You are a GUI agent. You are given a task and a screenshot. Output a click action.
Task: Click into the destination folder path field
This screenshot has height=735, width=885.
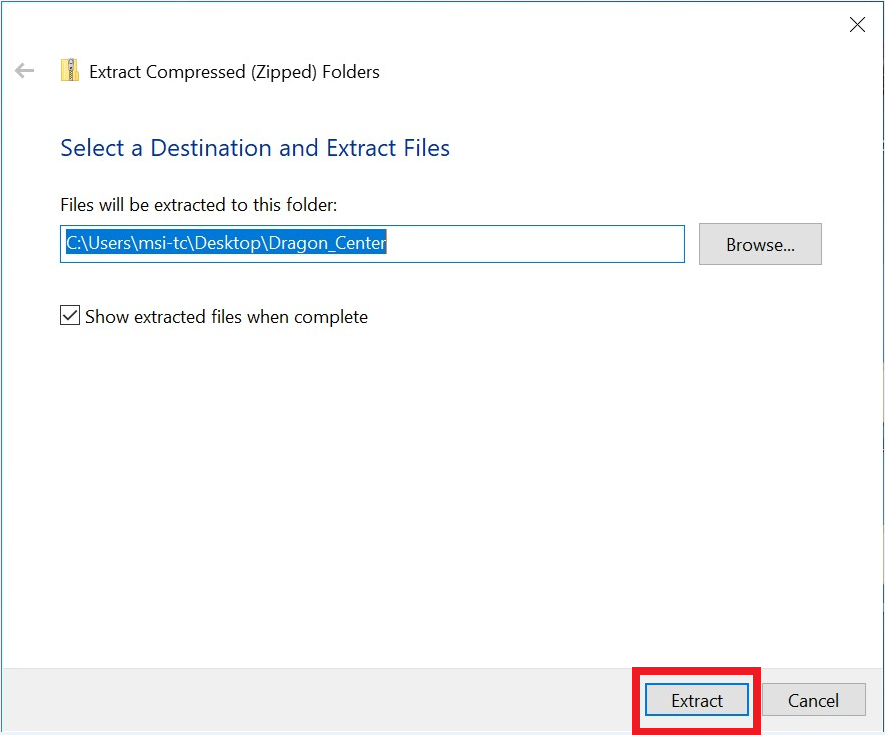pyautogui.click(x=372, y=244)
